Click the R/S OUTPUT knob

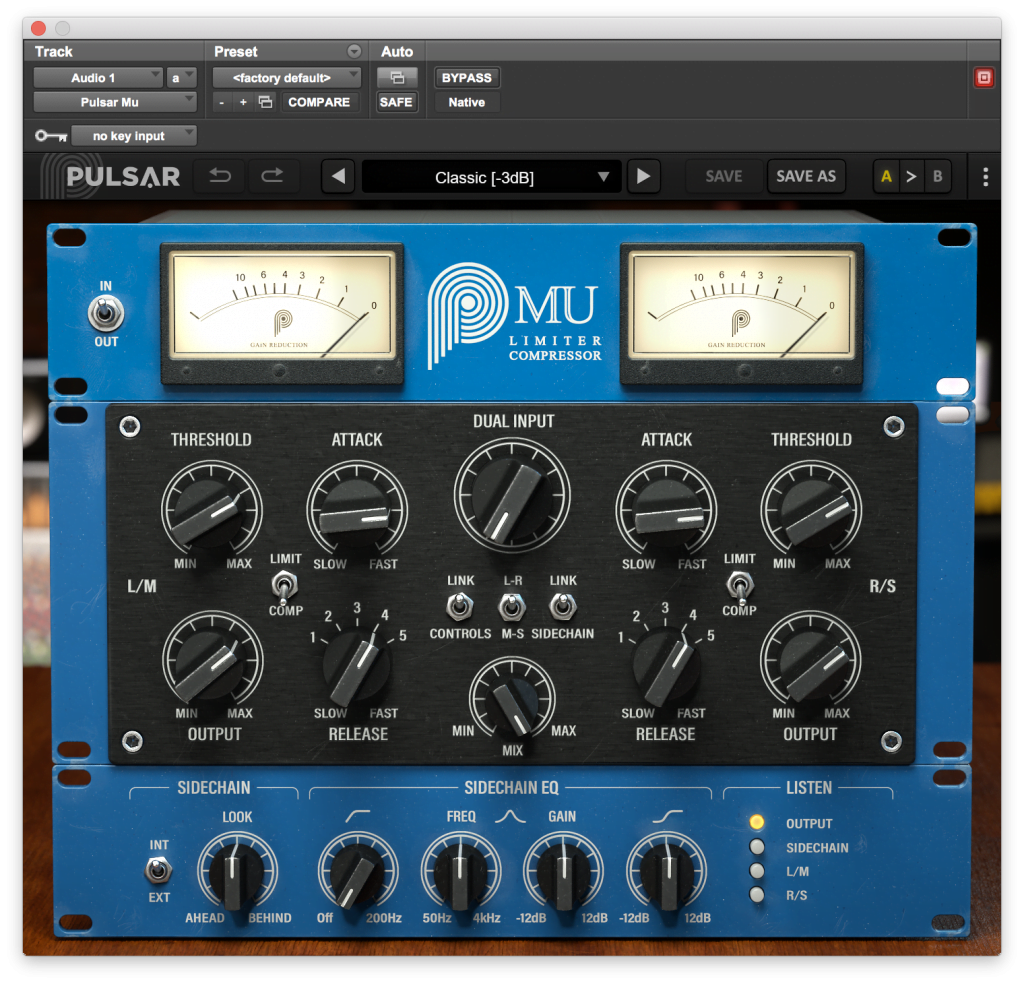point(811,661)
